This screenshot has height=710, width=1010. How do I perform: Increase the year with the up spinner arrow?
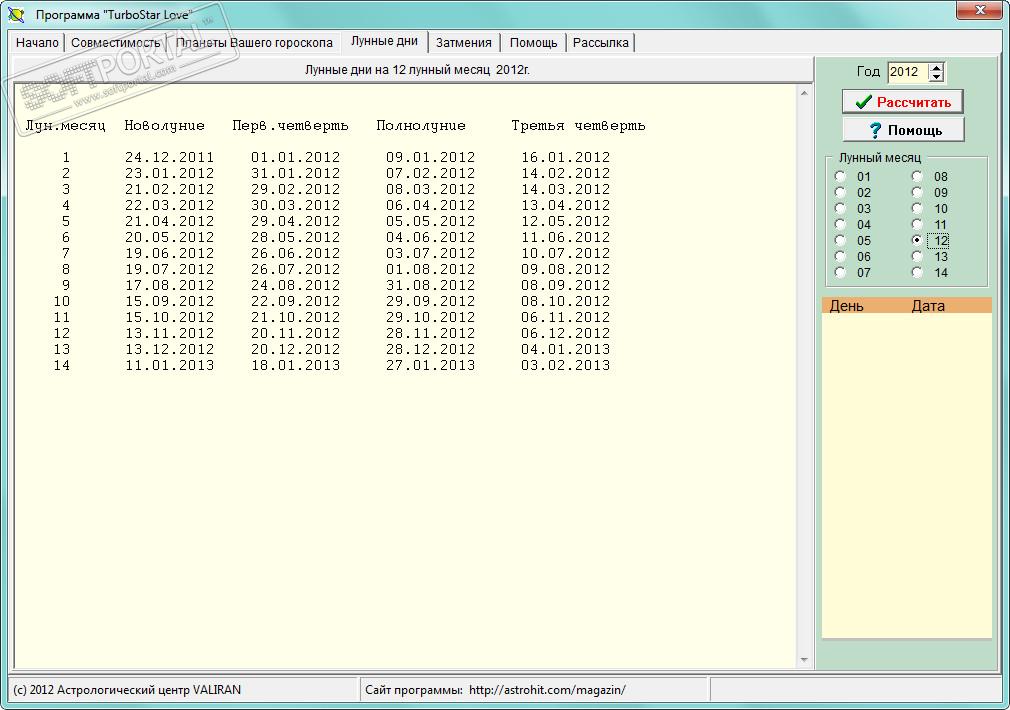(x=937, y=67)
